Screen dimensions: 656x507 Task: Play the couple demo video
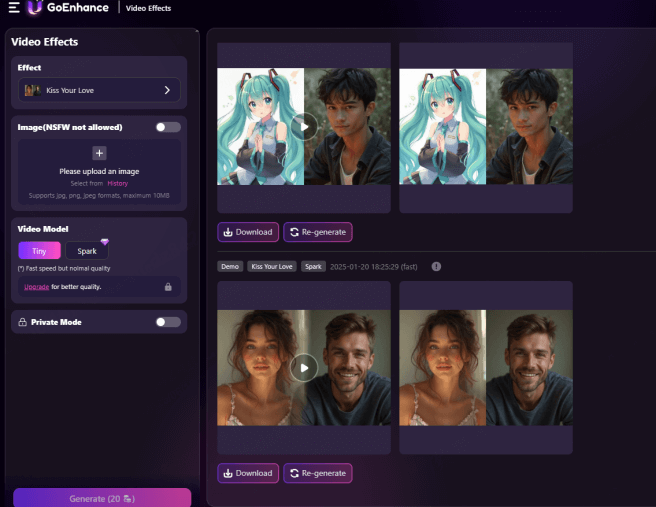pyautogui.click(x=304, y=368)
